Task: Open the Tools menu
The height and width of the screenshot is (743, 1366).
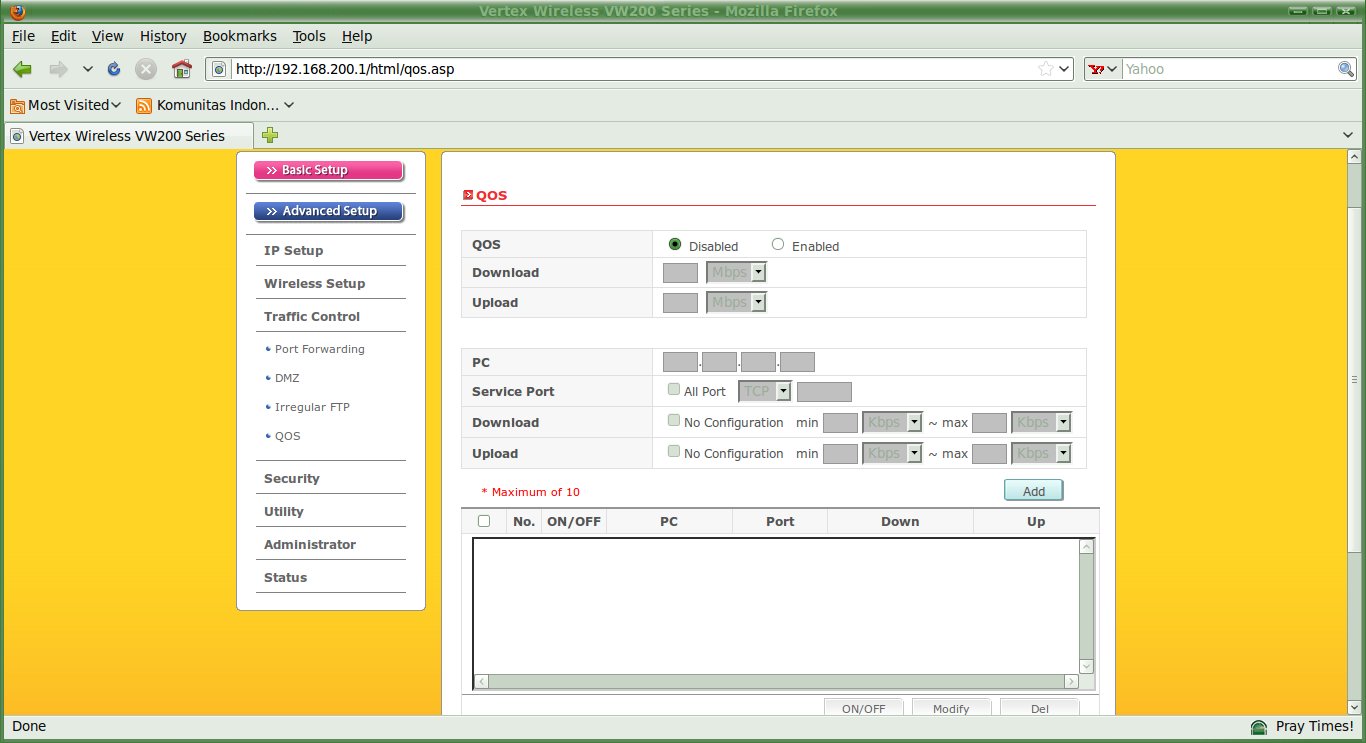Action: [309, 36]
